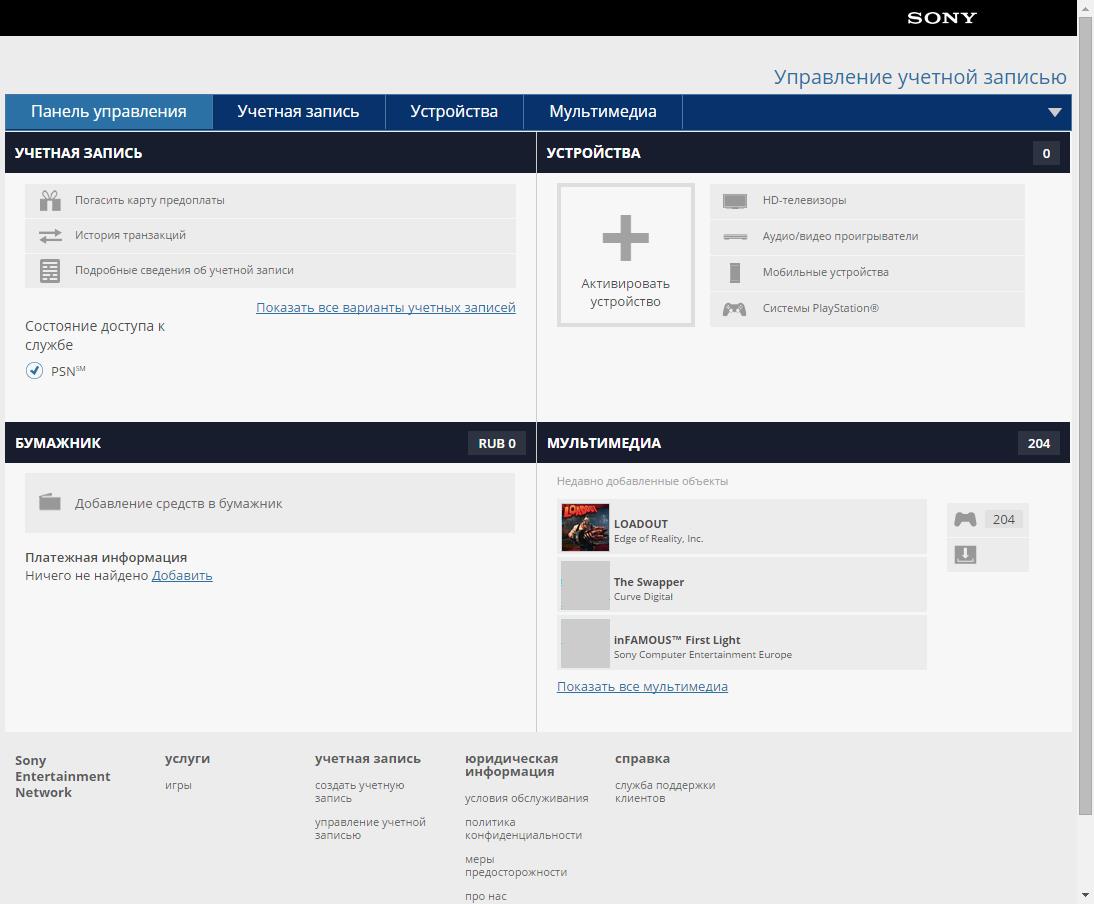
Task: Select Аудио/видео проигрыватели category
Action: [x=867, y=236]
